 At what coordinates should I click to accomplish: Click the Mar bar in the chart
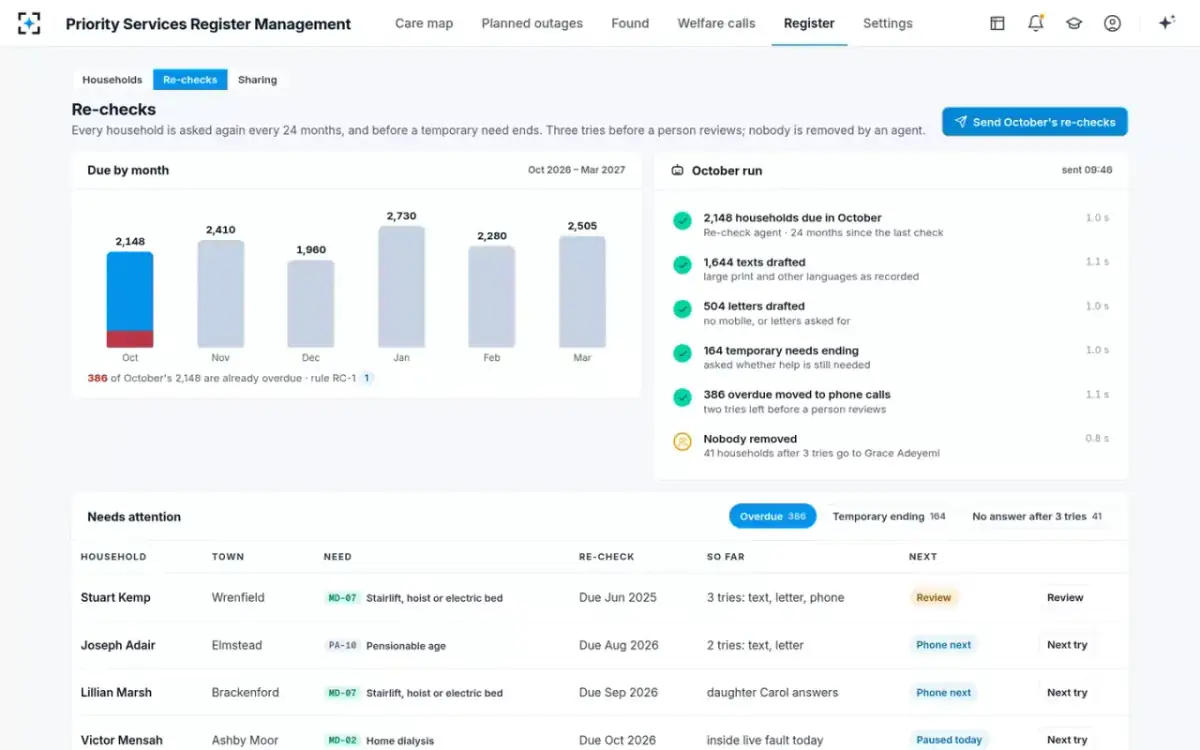tap(582, 292)
